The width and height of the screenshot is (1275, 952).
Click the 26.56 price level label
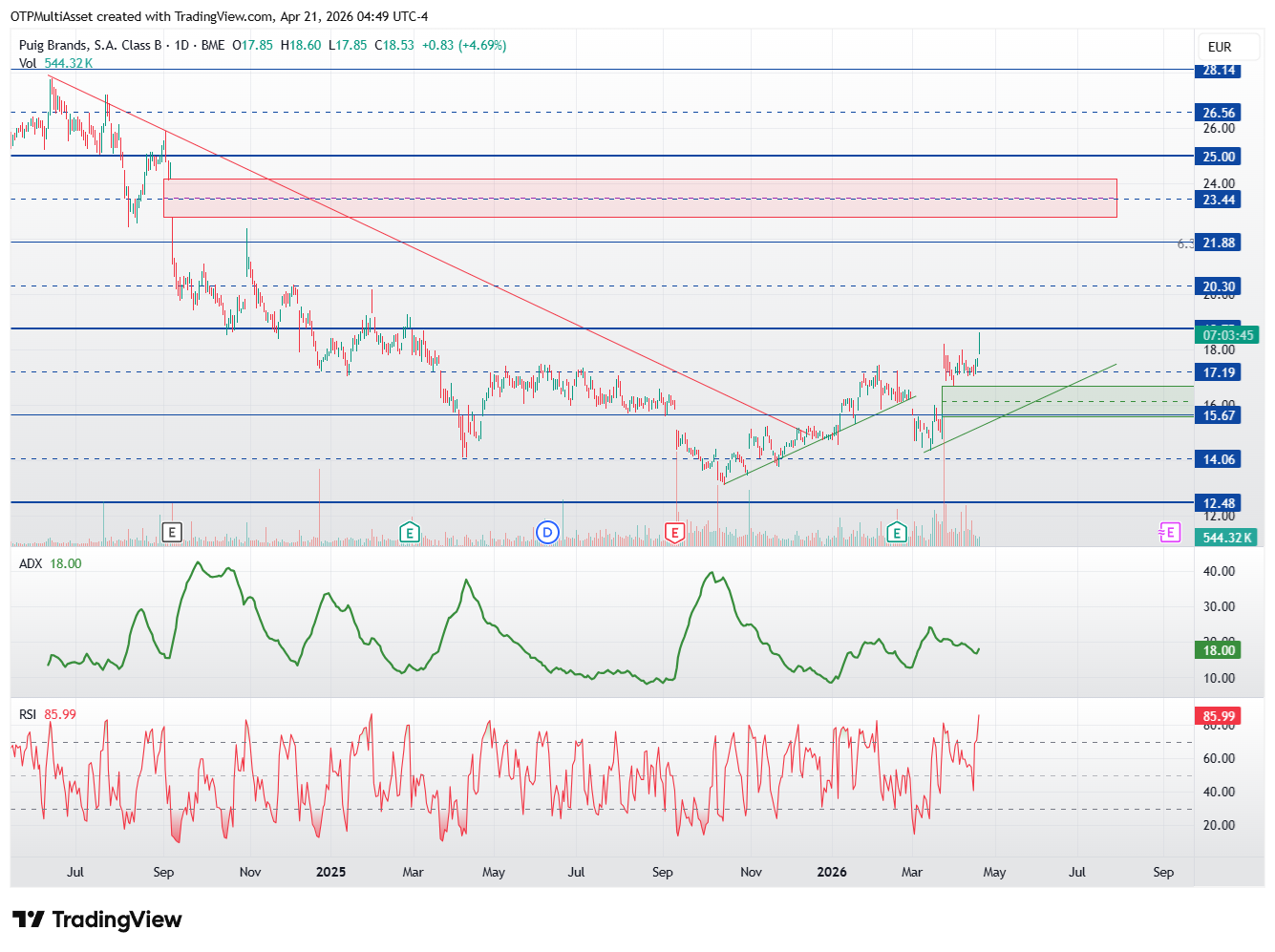click(x=1219, y=113)
